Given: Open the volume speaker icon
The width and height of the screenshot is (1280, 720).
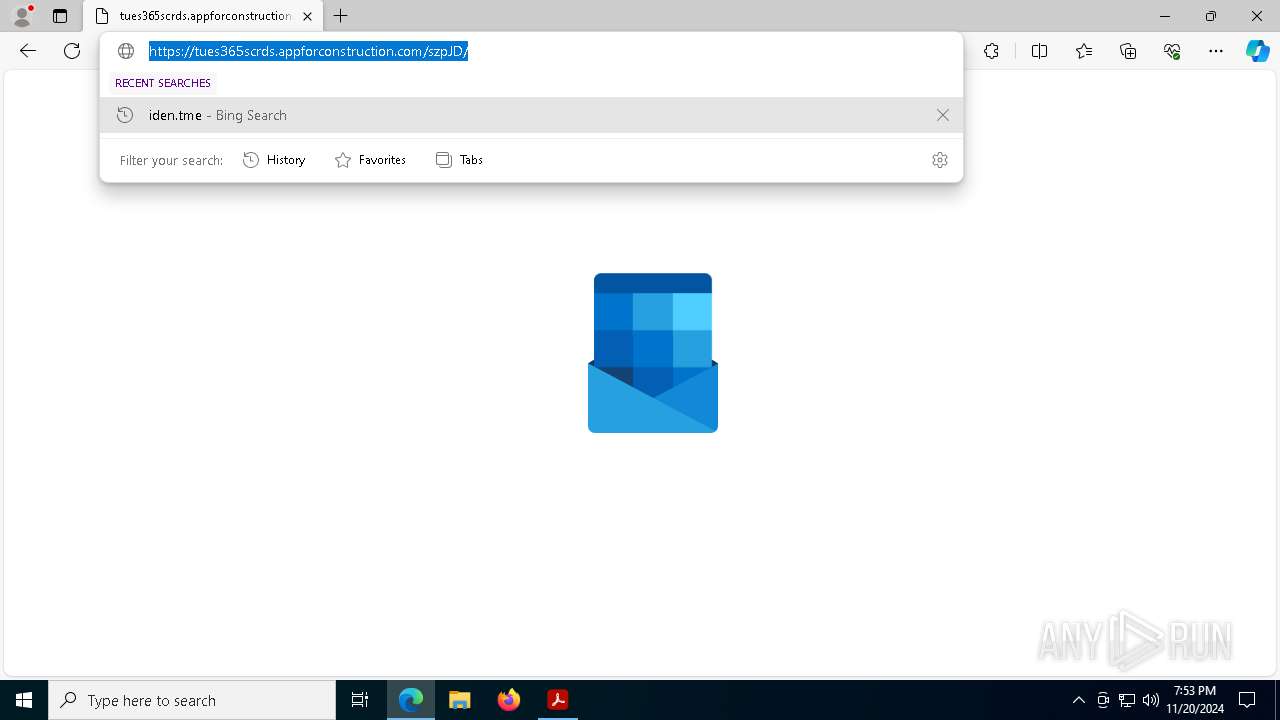Looking at the screenshot, I should pyautogui.click(x=1151, y=700).
